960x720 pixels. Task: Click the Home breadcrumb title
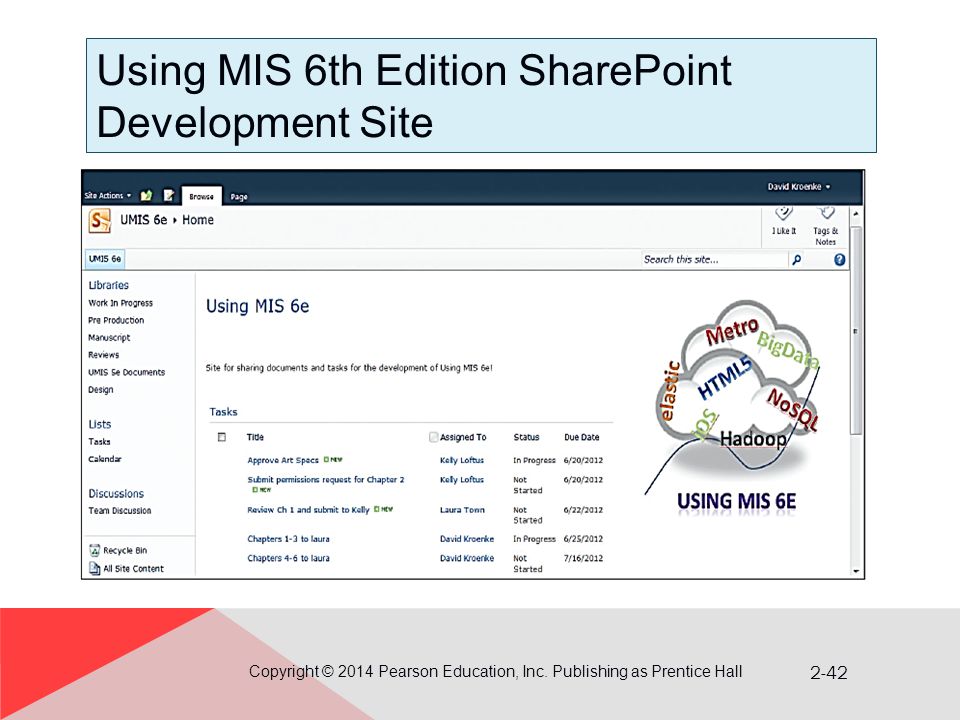pyautogui.click(x=198, y=220)
